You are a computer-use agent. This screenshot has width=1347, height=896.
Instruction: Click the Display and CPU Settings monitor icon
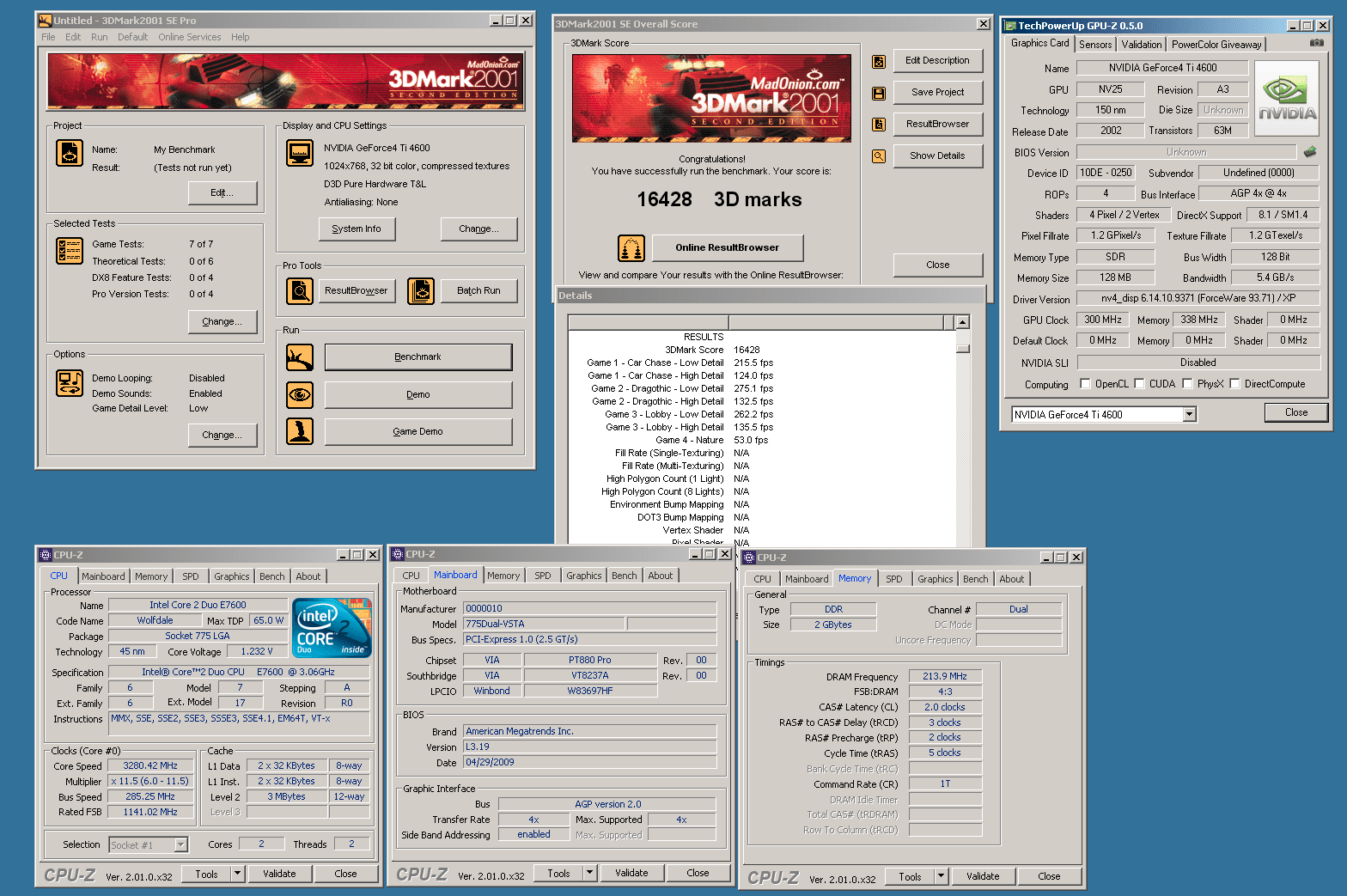(300, 153)
